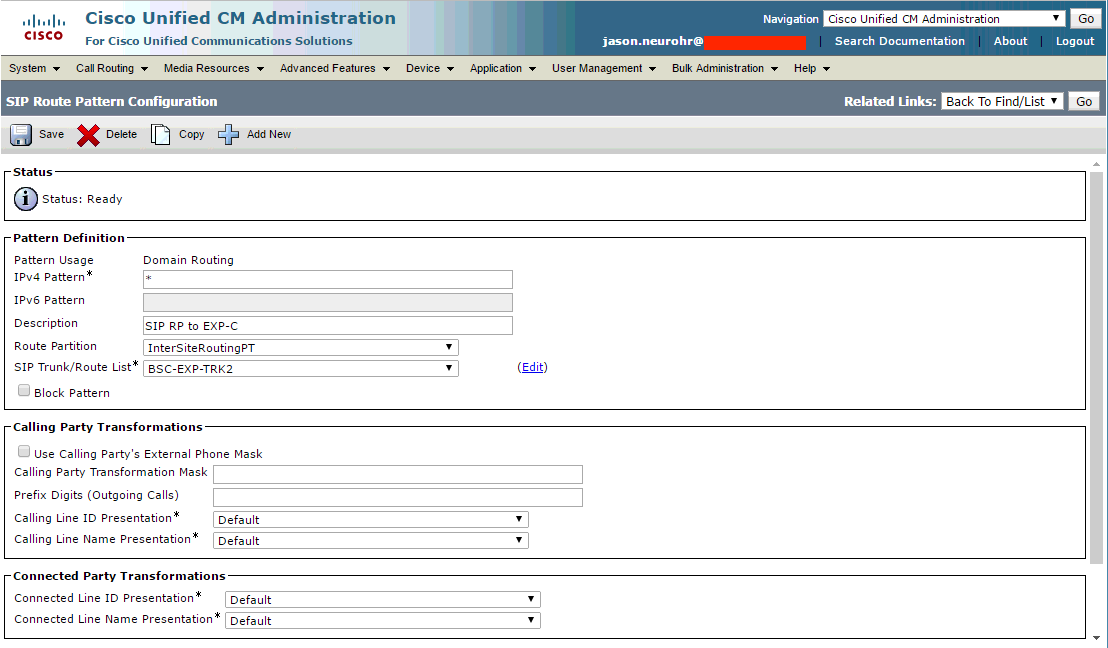Open Connected Line ID Presentation dropdown
Viewport: 1108px width, 648px height.
coord(382,600)
